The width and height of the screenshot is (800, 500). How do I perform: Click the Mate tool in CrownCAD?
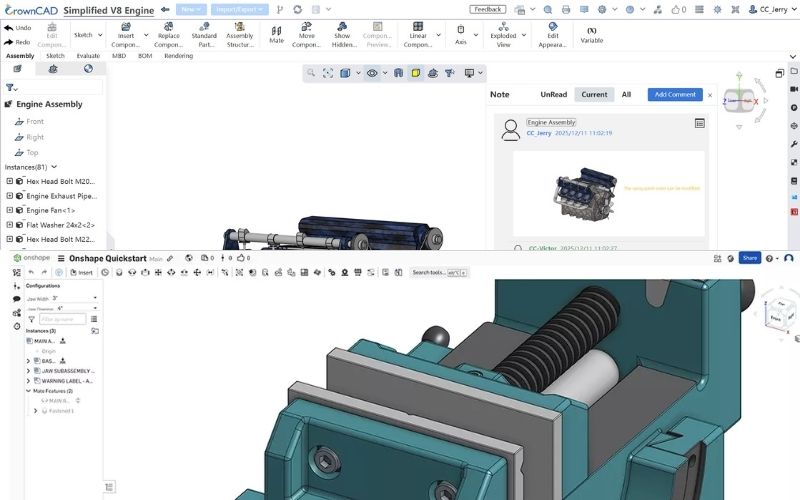tap(276, 35)
